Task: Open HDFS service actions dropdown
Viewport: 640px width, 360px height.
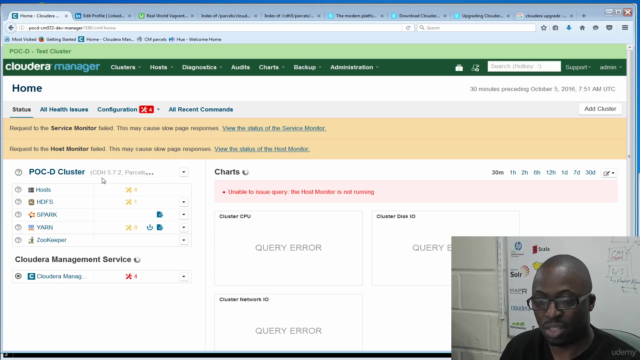Action: (184, 202)
